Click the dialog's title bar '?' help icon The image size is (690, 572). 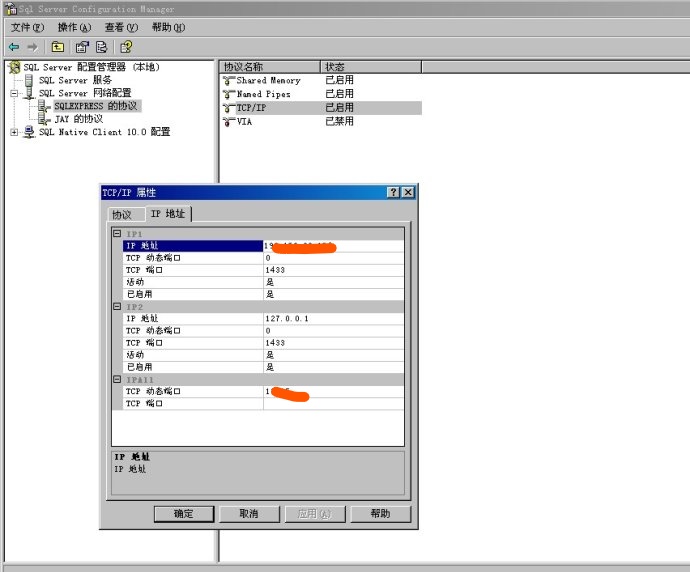(394, 192)
